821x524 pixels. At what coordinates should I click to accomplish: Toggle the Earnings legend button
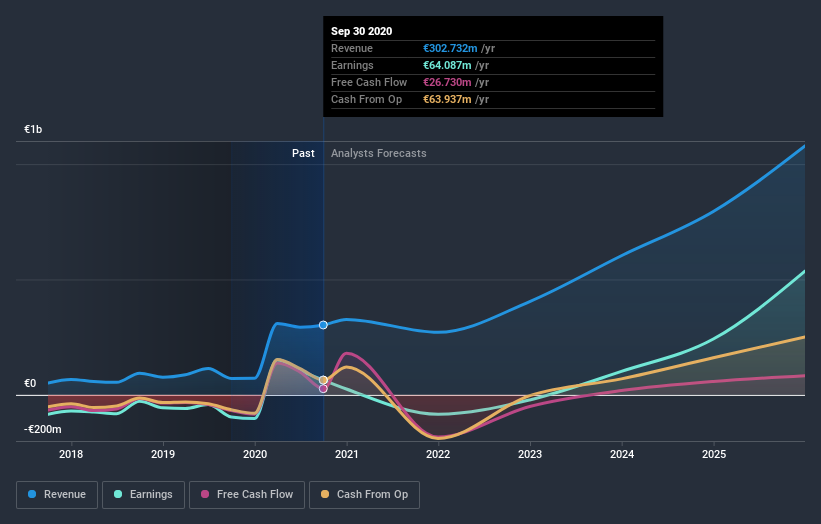point(143,495)
